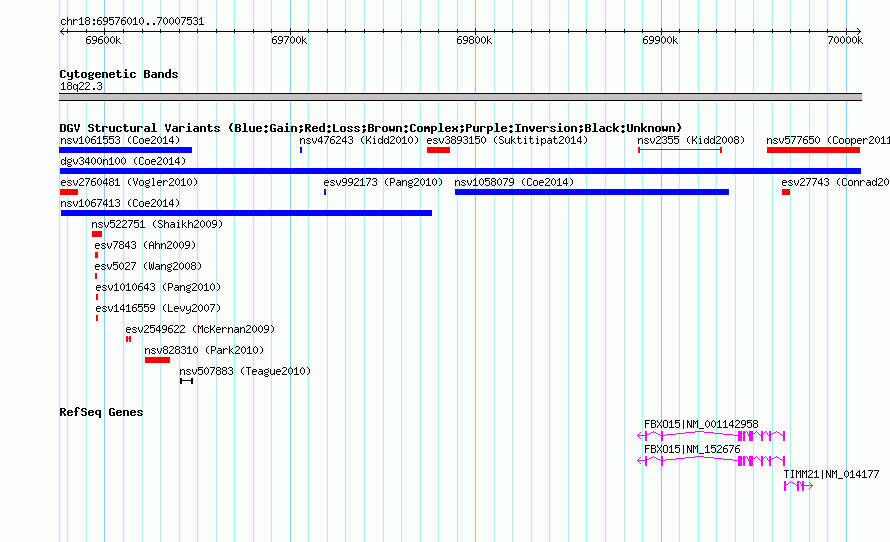
Task: Click the esv2760481 (Vogler2010) label
Action: pos(129,182)
